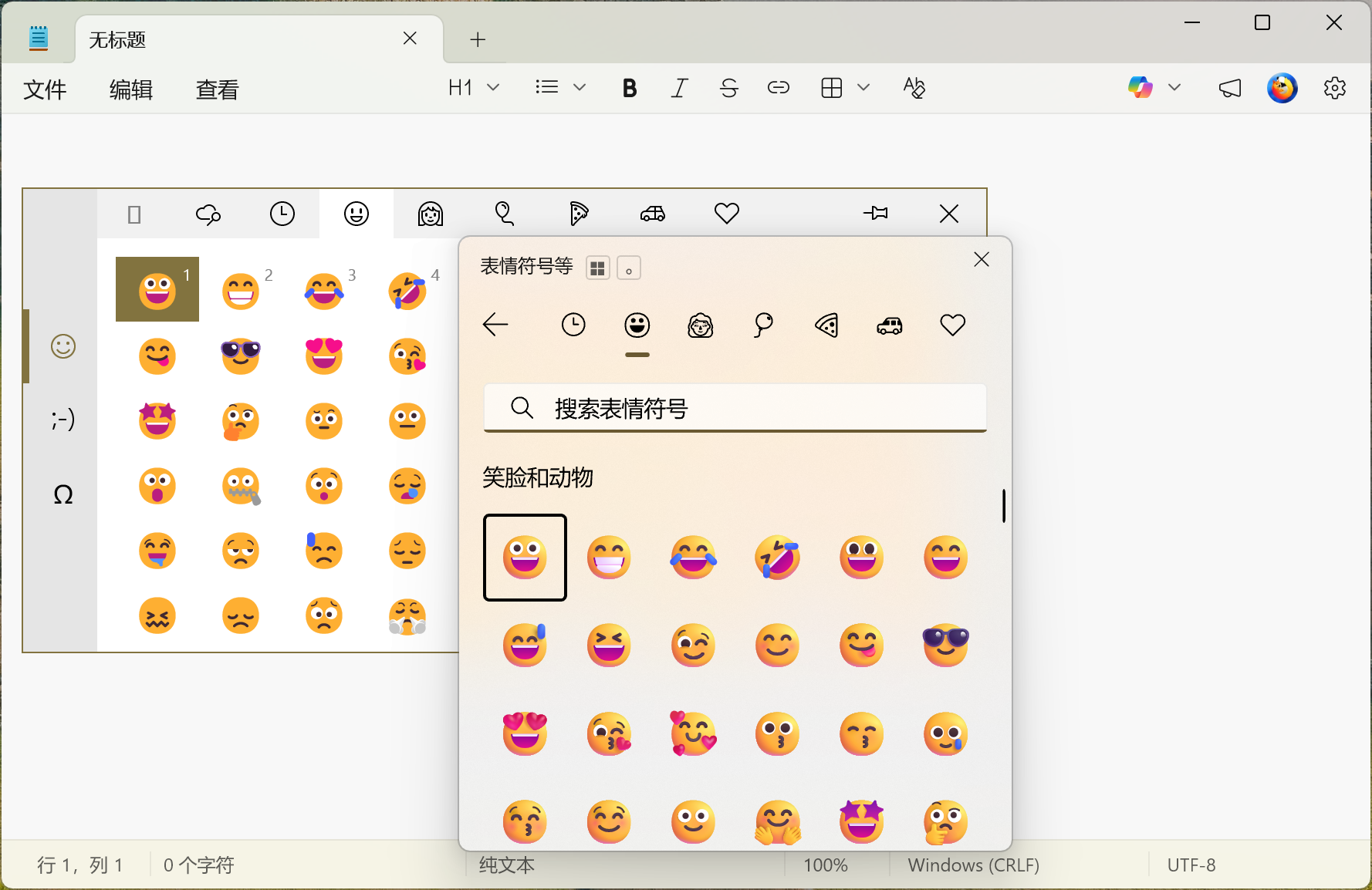The width and height of the screenshot is (1372, 890).
Task: Toggle bold formatting in toolbar
Action: [x=629, y=88]
